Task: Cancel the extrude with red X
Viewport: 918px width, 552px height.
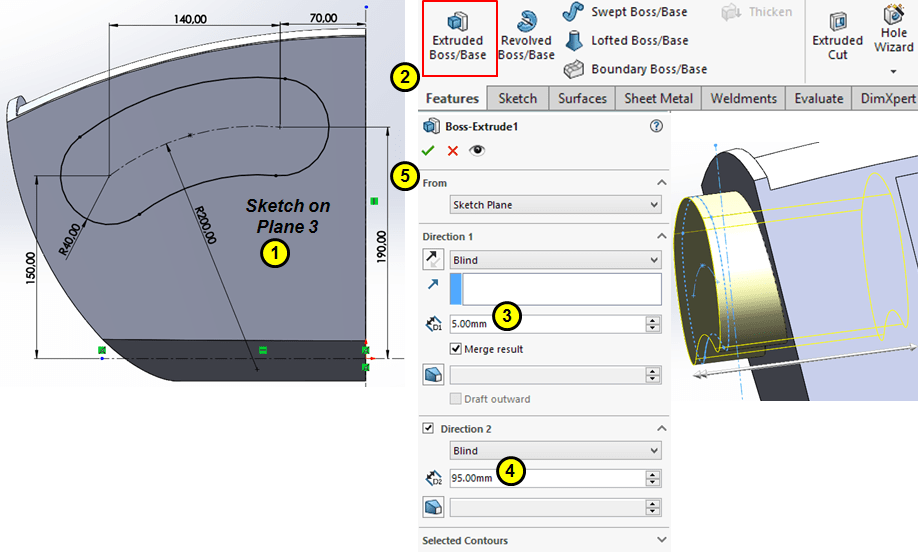Action: point(452,150)
